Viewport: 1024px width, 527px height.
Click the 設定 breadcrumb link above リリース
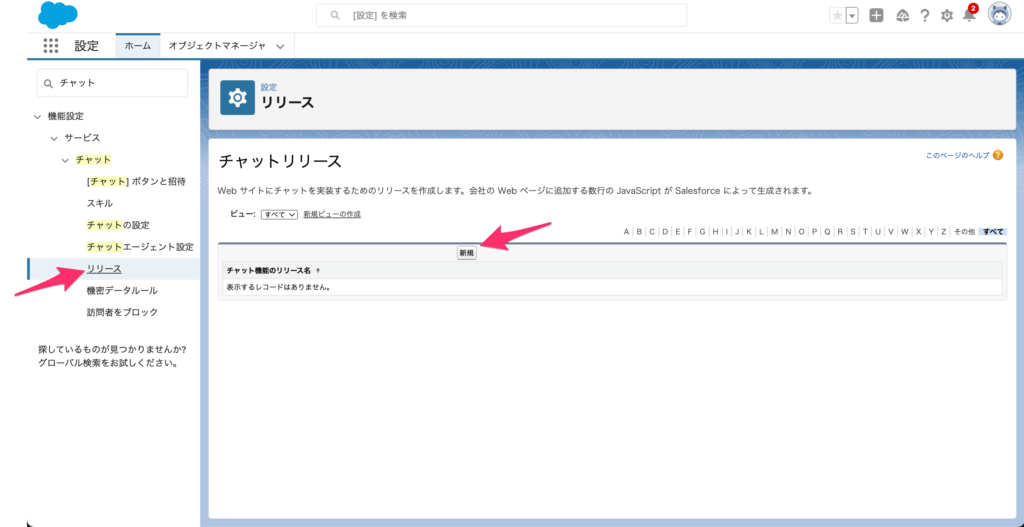(x=268, y=87)
